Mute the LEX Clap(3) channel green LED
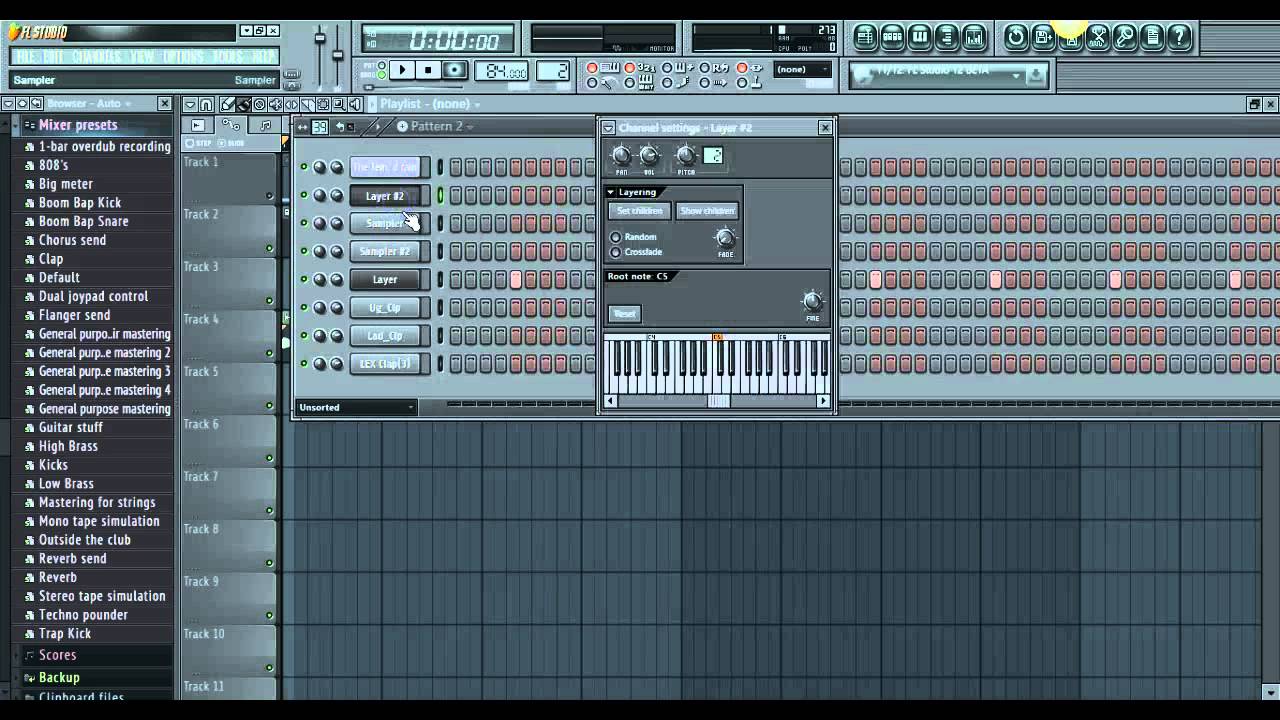This screenshot has height=720, width=1280. [x=304, y=363]
